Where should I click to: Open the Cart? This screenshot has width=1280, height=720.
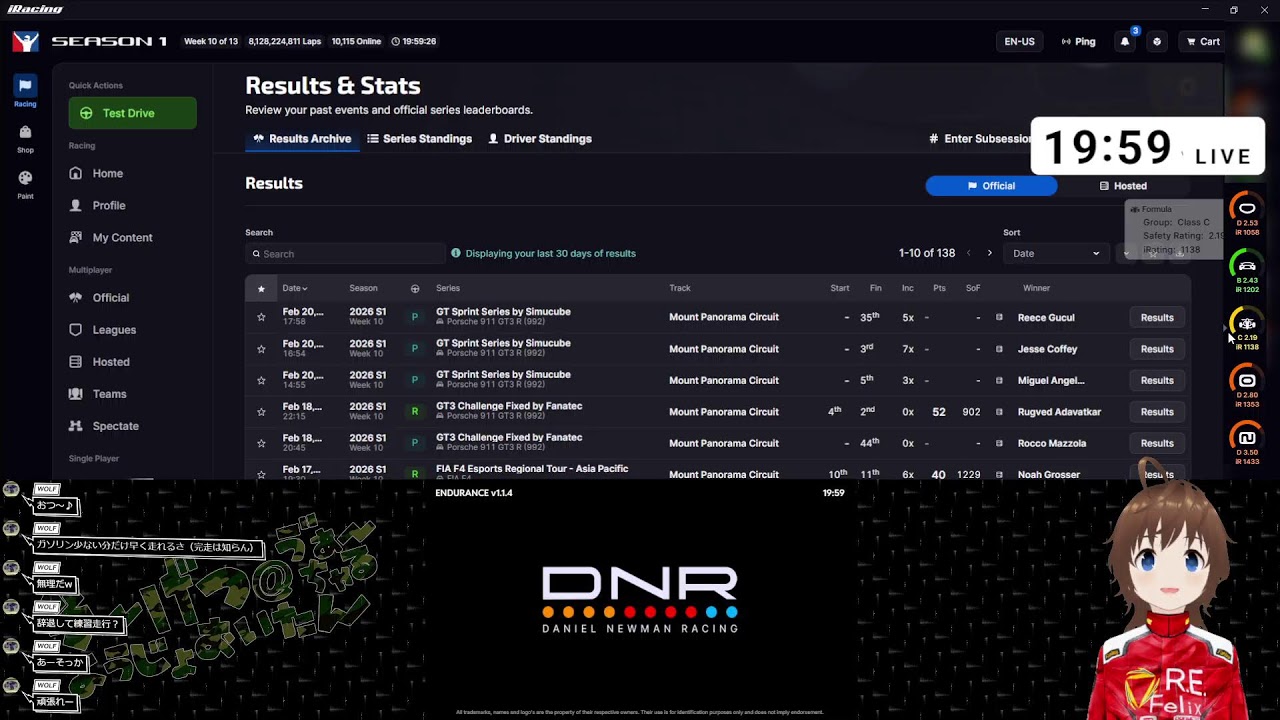tap(1203, 42)
